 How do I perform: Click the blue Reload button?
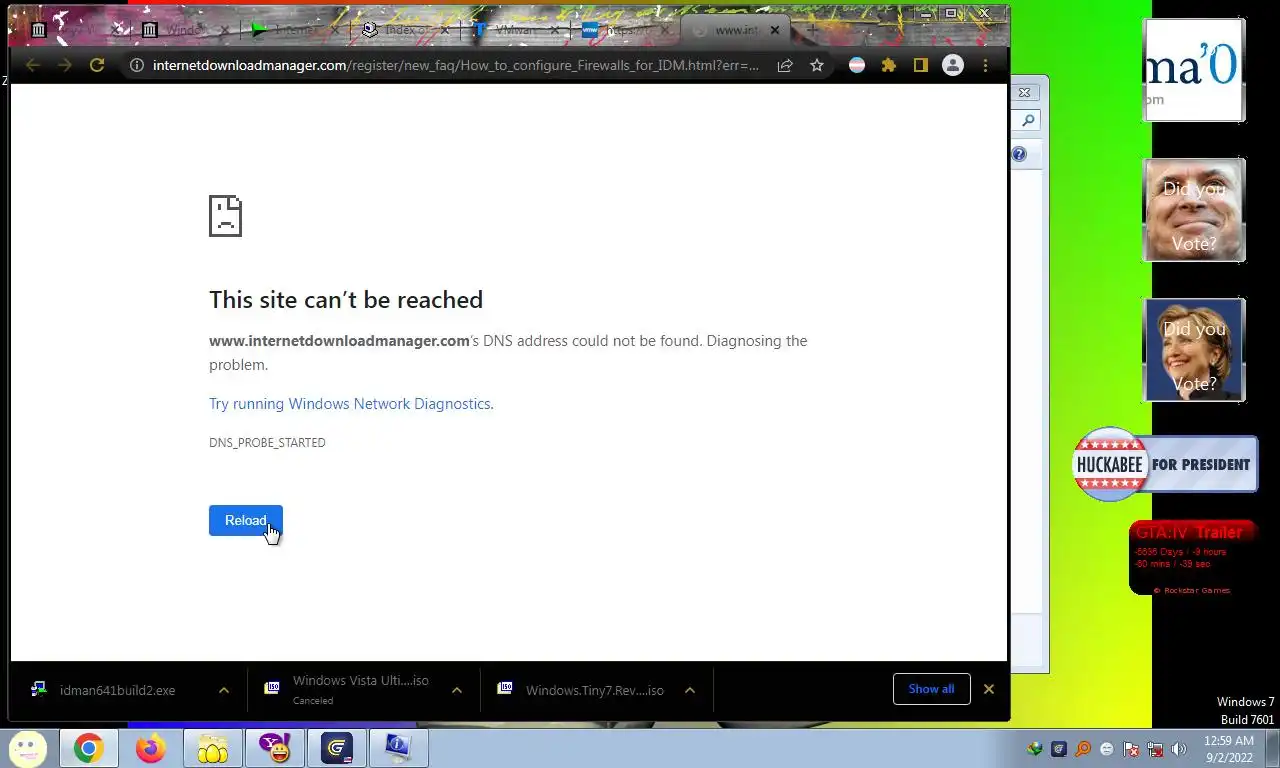click(x=246, y=520)
